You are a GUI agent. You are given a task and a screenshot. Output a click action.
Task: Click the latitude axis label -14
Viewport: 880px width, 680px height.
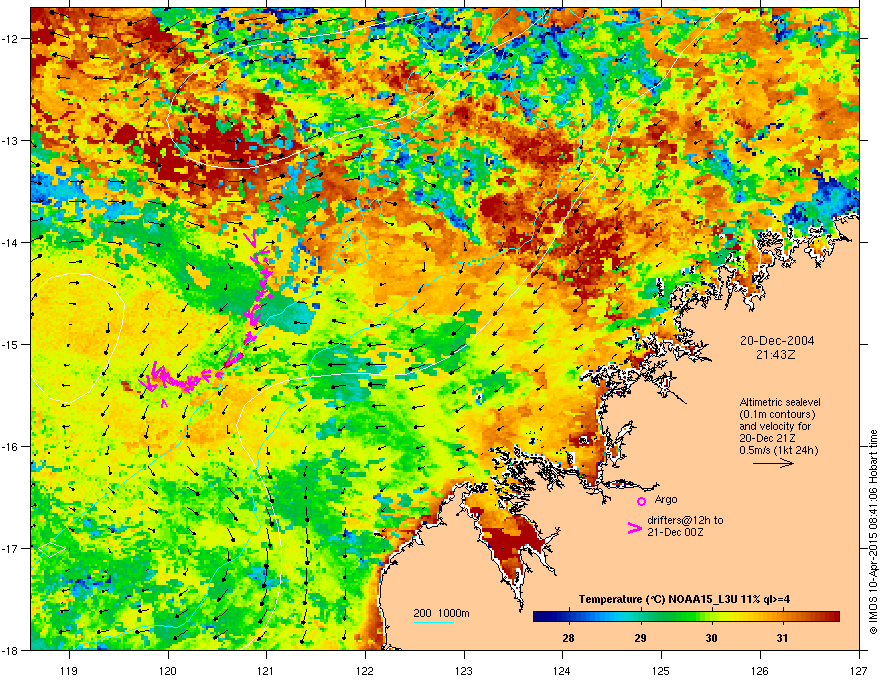tap(11, 242)
